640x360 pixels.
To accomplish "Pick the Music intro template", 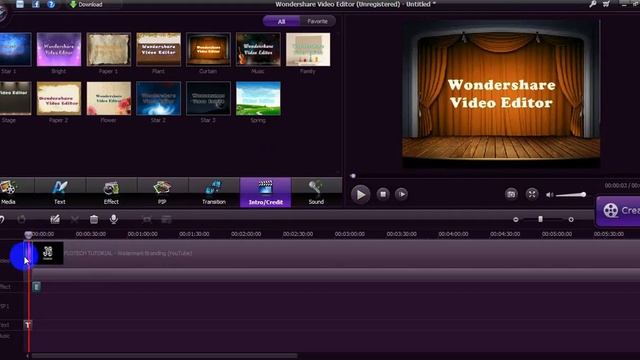I will point(258,49).
